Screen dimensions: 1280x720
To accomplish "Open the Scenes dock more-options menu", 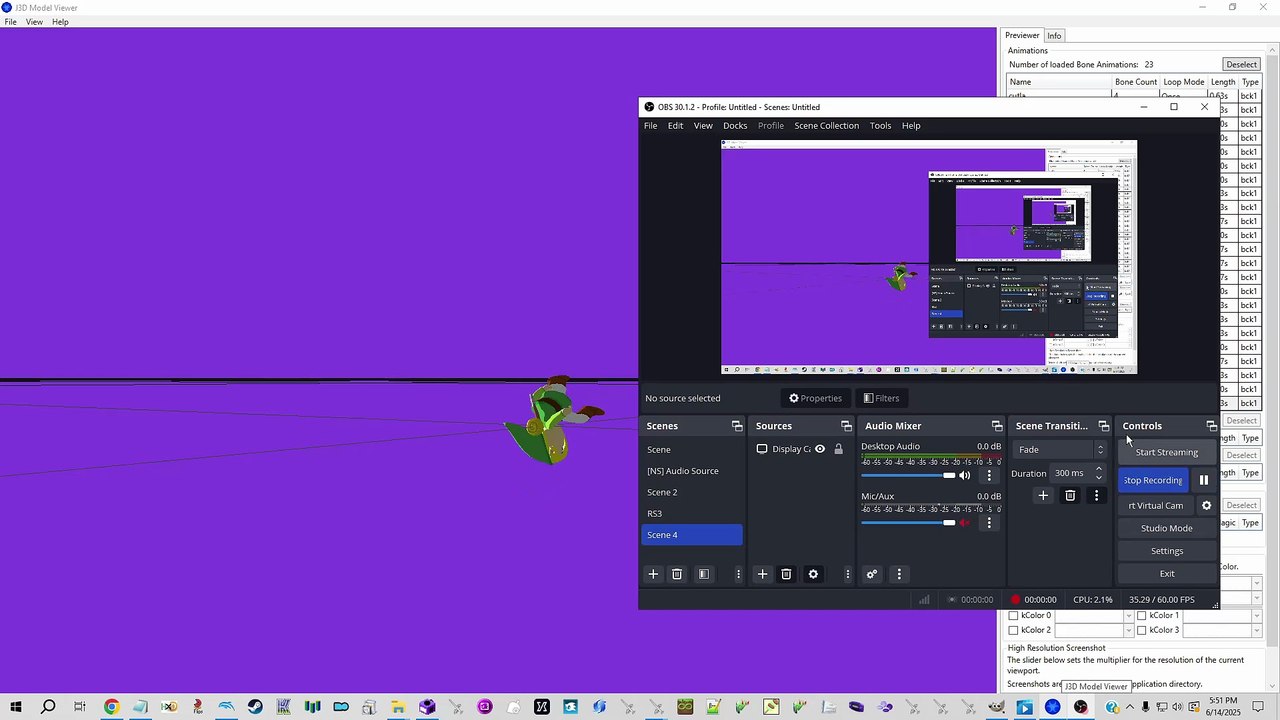I will [739, 574].
